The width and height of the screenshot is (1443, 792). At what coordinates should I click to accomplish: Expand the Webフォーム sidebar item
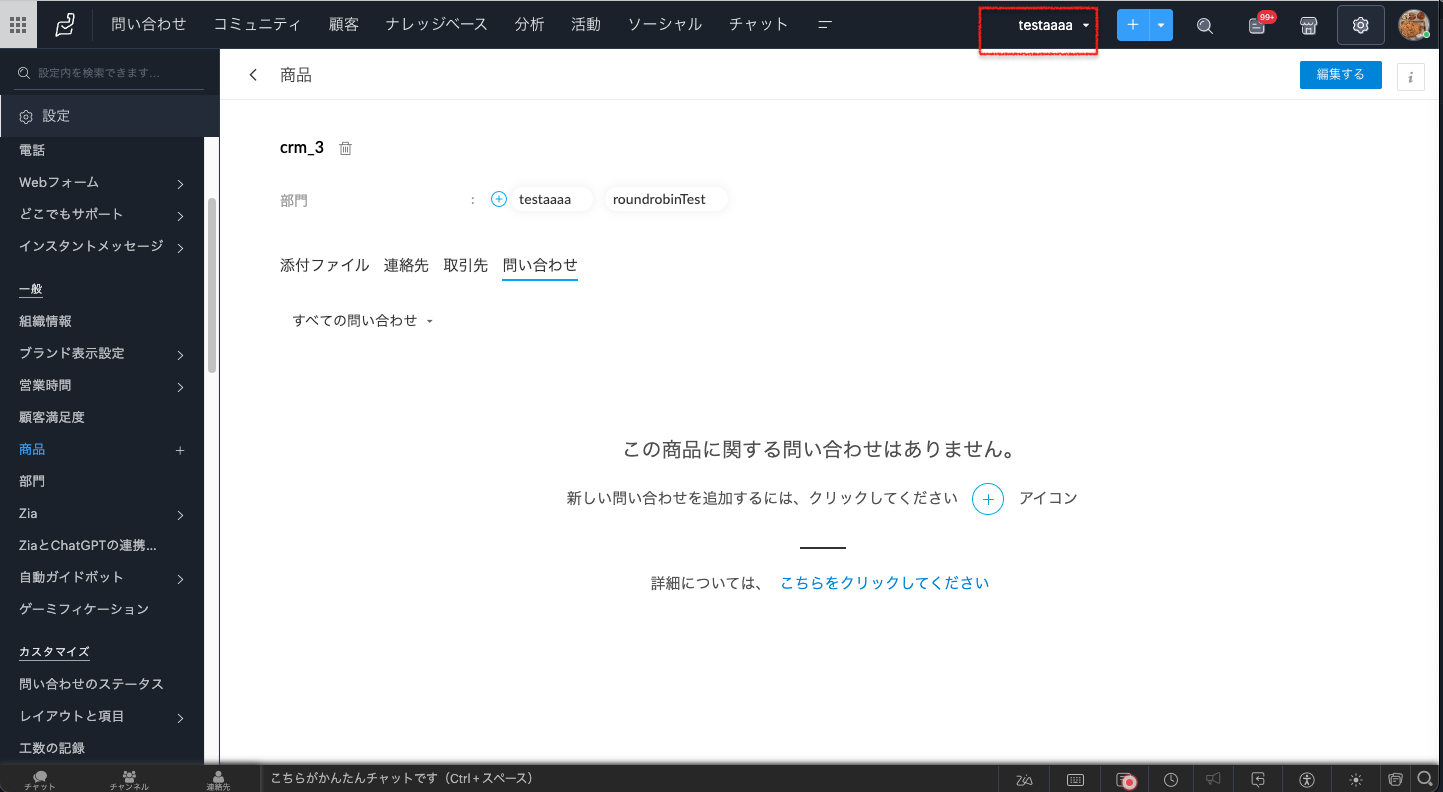(x=180, y=183)
